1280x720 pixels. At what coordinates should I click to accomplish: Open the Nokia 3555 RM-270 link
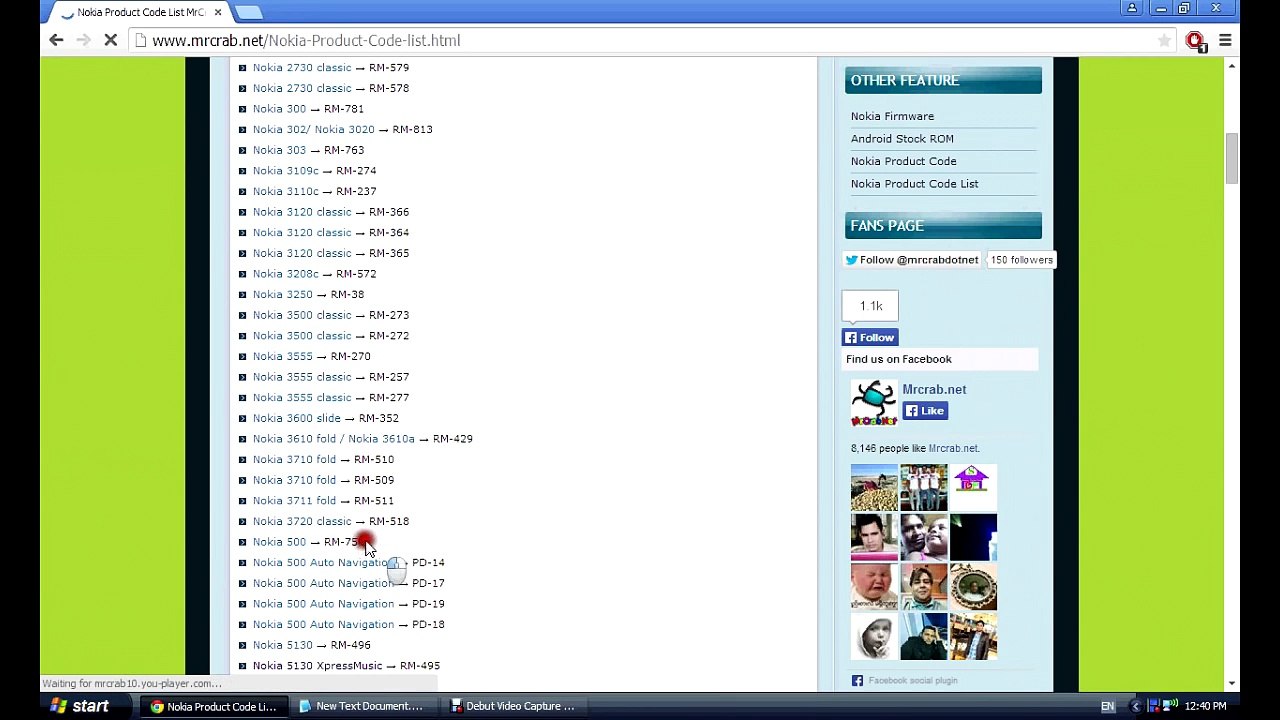282,356
